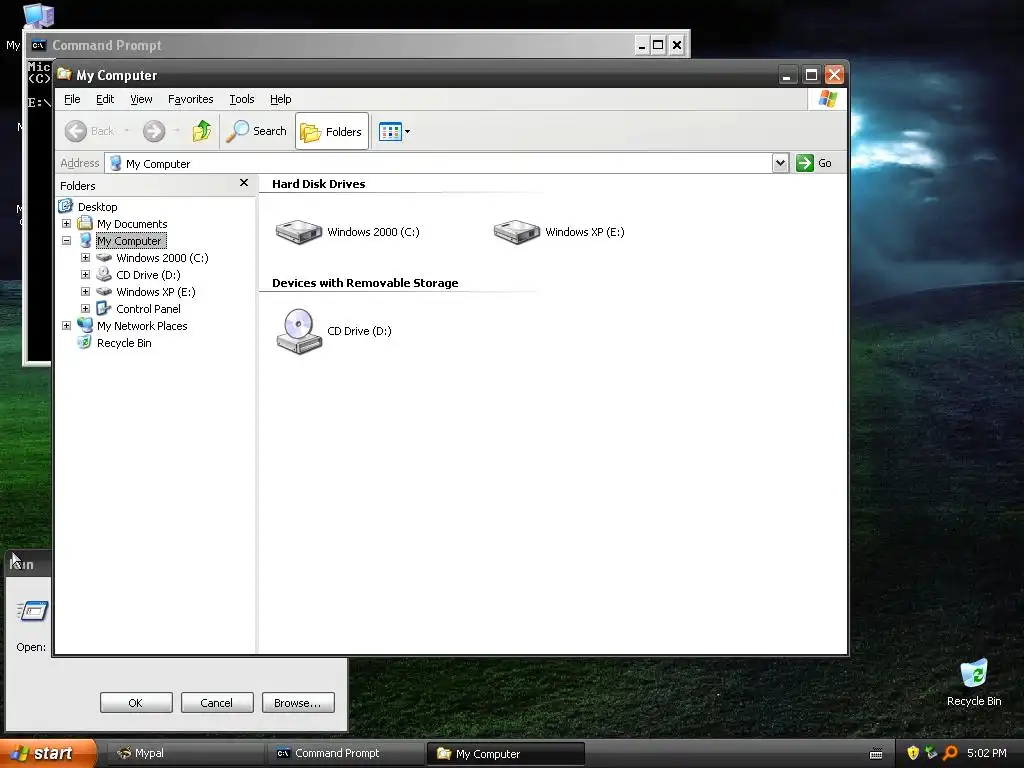
Task: Open the Search pane
Action: tap(257, 131)
